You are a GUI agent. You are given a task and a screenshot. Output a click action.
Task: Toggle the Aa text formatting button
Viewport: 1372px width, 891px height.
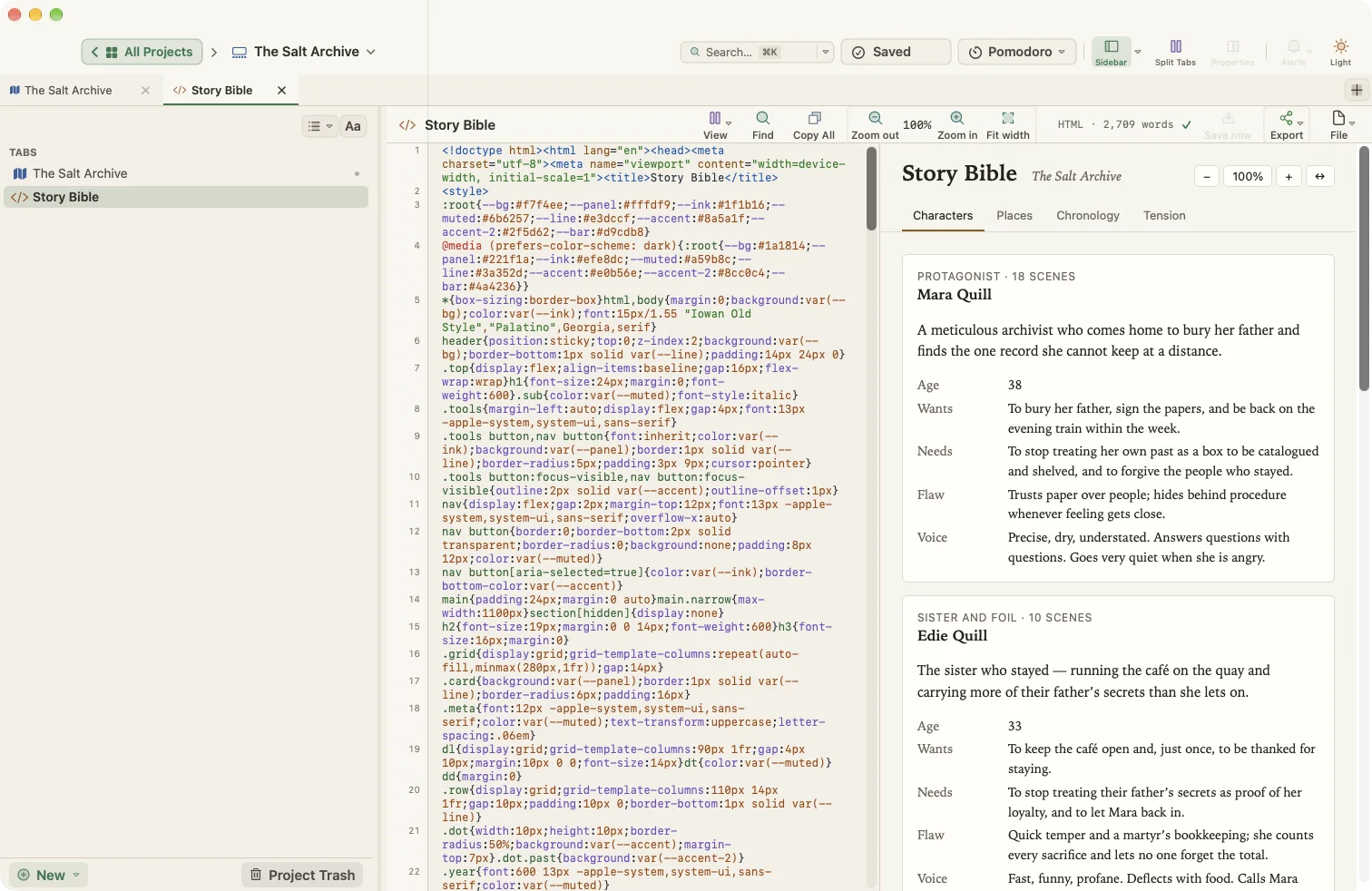(x=353, y=126)
